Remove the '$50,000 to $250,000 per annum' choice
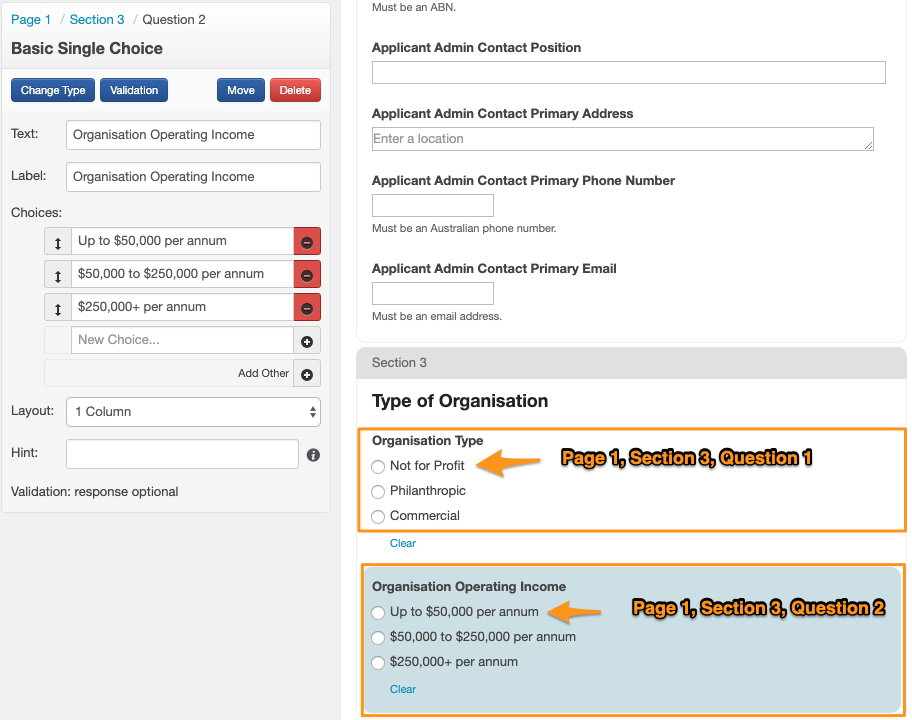Screen dimensions: 912x720 [307, 275]
